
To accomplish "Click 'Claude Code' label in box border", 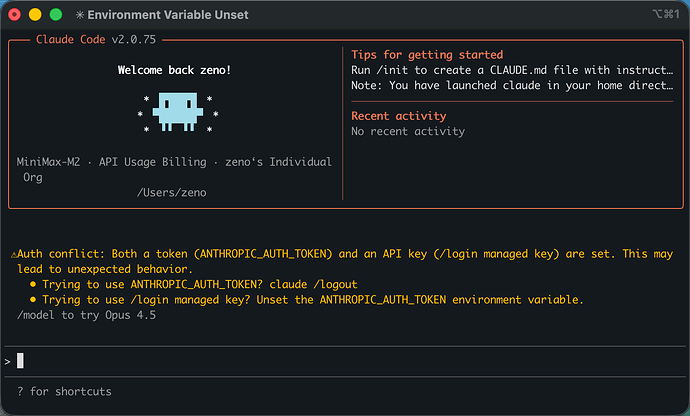I will pyautogui.click(x=70, y=40).
